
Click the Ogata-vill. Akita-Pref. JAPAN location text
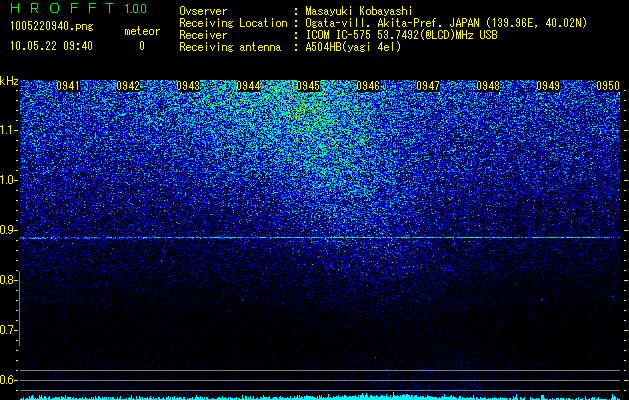pyautogui.click(x=446, y=23)
